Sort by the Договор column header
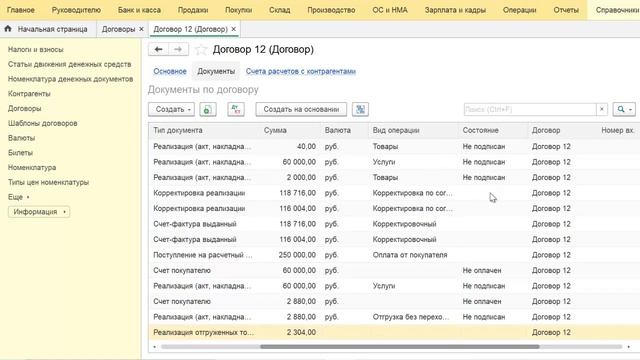 [x=546, y=130]
